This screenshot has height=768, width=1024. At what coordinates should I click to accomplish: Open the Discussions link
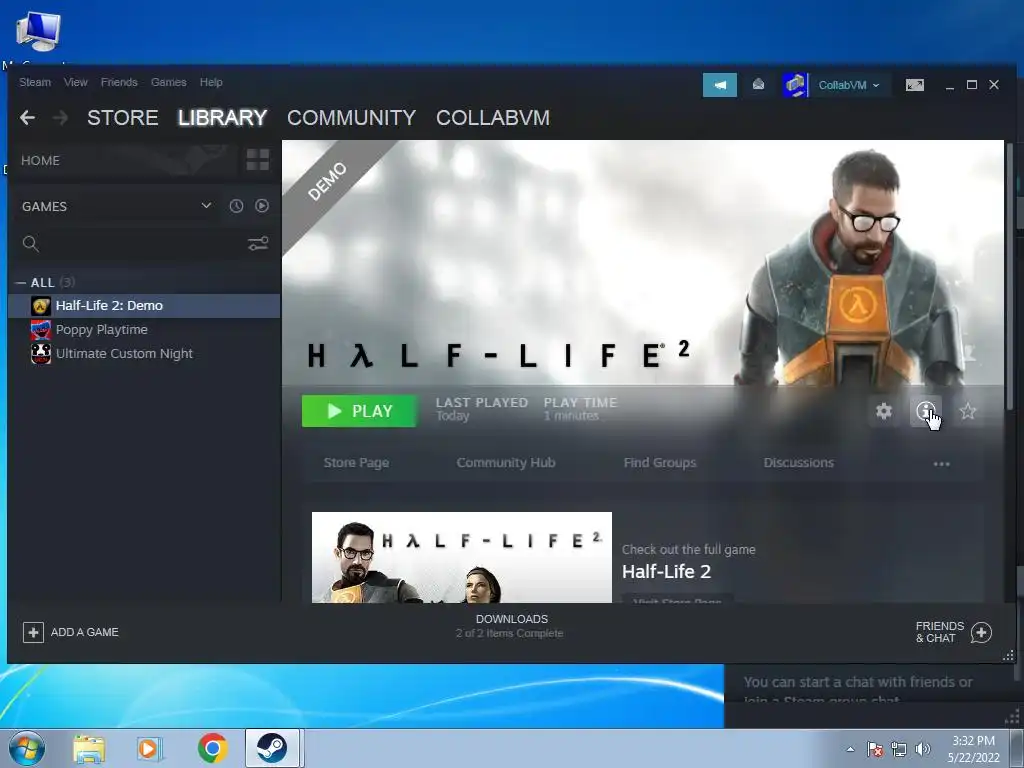pyautogui.click(x=799, y=463)
